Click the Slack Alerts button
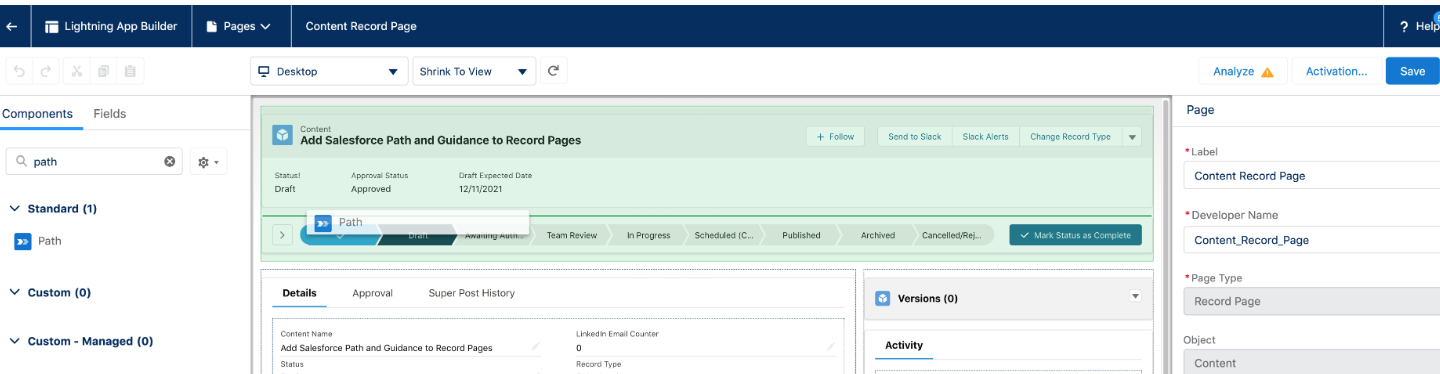1440x374 pixels. click(x=985, y=136)
